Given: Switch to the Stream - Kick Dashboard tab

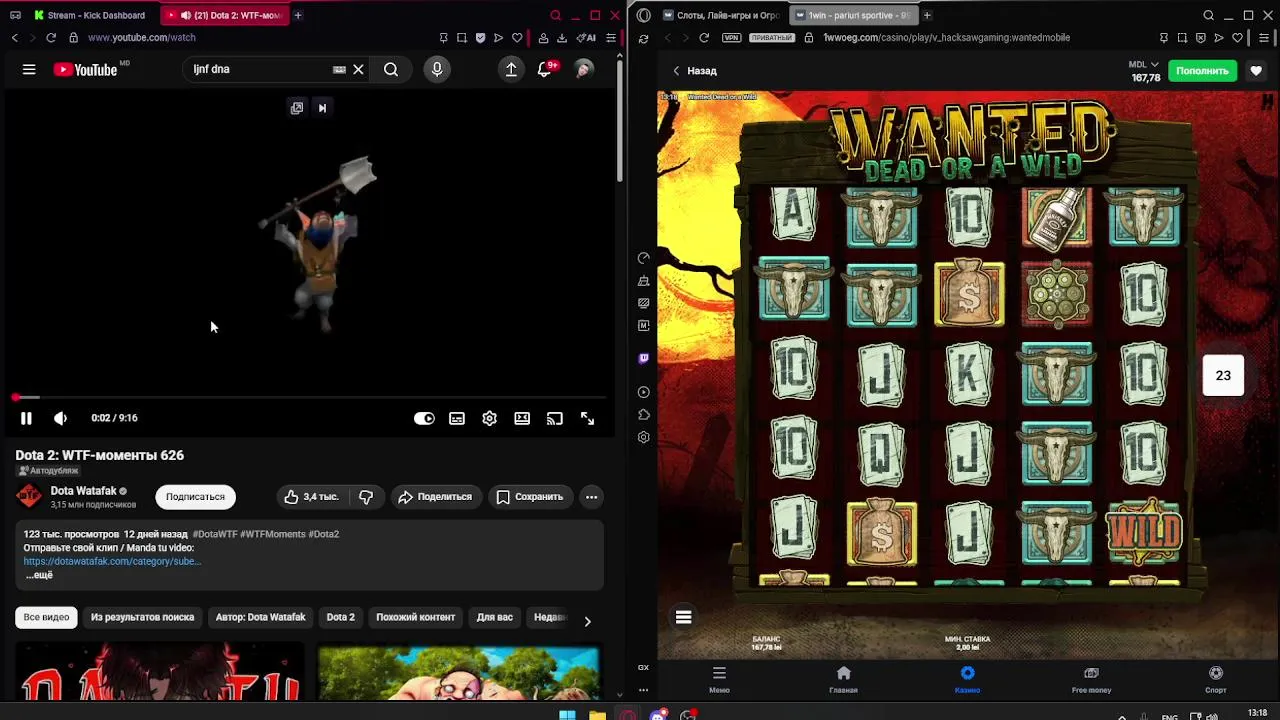Looking at the screenshot, I should pyautogui.click(x=90, y=15).
